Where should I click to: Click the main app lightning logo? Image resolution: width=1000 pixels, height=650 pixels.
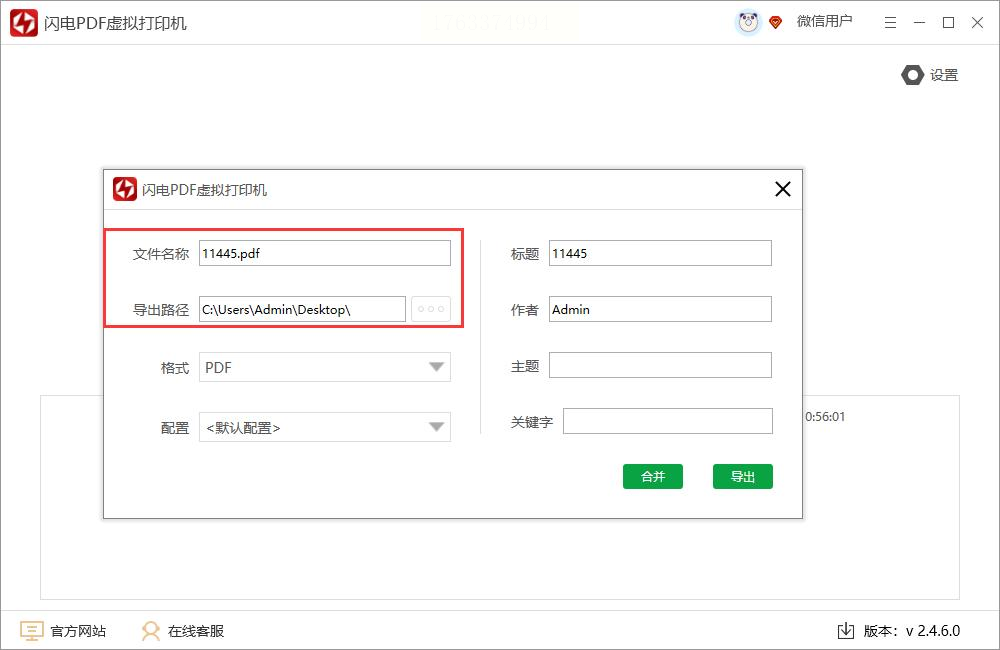(24, 23)
